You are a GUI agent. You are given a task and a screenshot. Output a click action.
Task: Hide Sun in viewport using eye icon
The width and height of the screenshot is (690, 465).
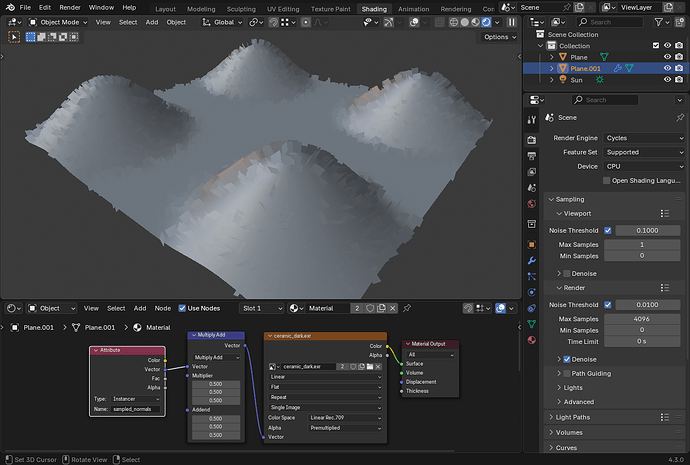(667, 80)
